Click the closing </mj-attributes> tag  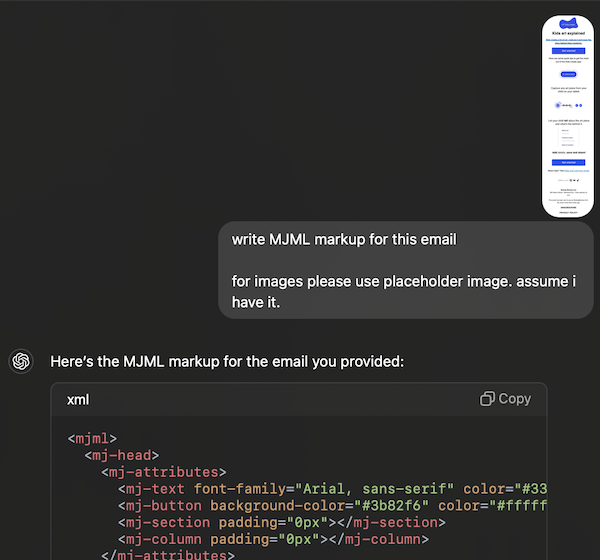[167, 555]
